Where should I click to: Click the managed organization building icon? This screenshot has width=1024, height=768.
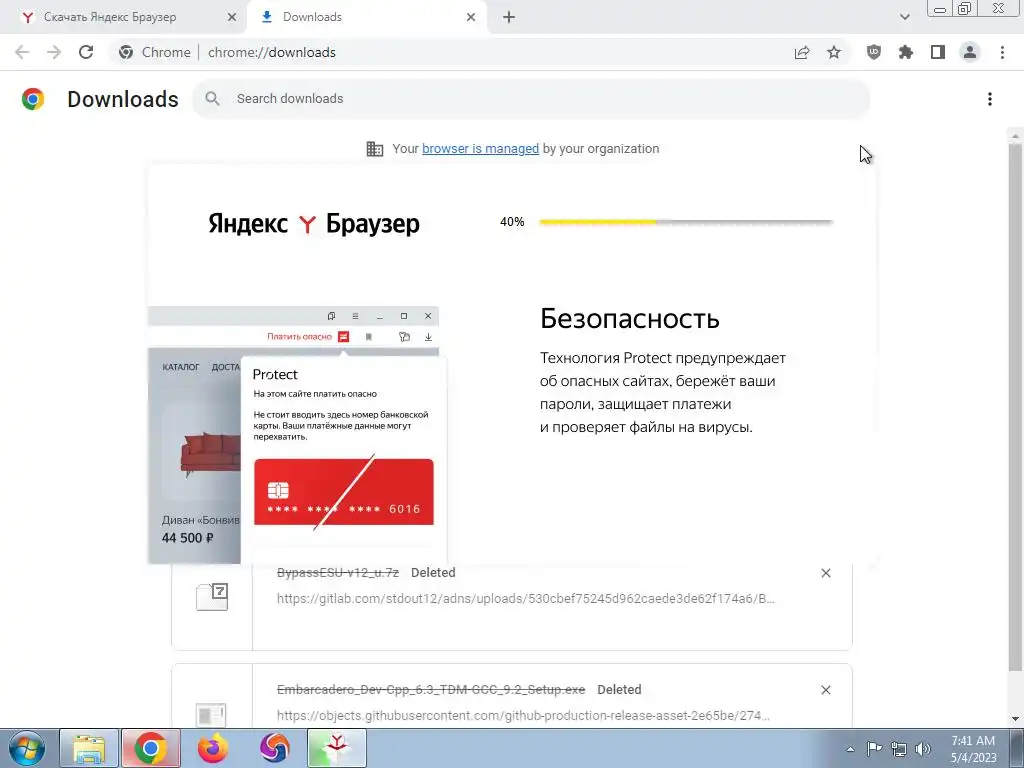click(x=375, y=149)
